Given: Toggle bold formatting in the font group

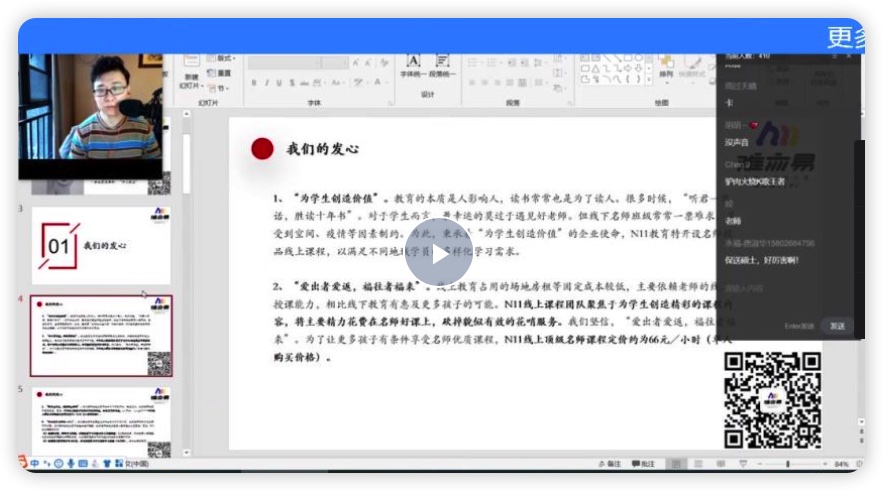Looking at the screenshot, I should tap(254, 83).
